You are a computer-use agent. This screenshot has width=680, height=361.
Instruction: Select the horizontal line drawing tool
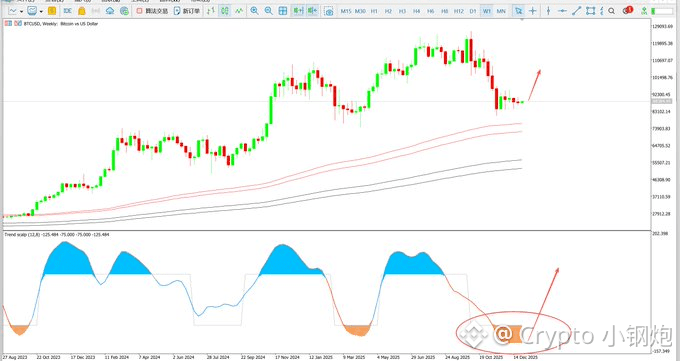point(562,11)
